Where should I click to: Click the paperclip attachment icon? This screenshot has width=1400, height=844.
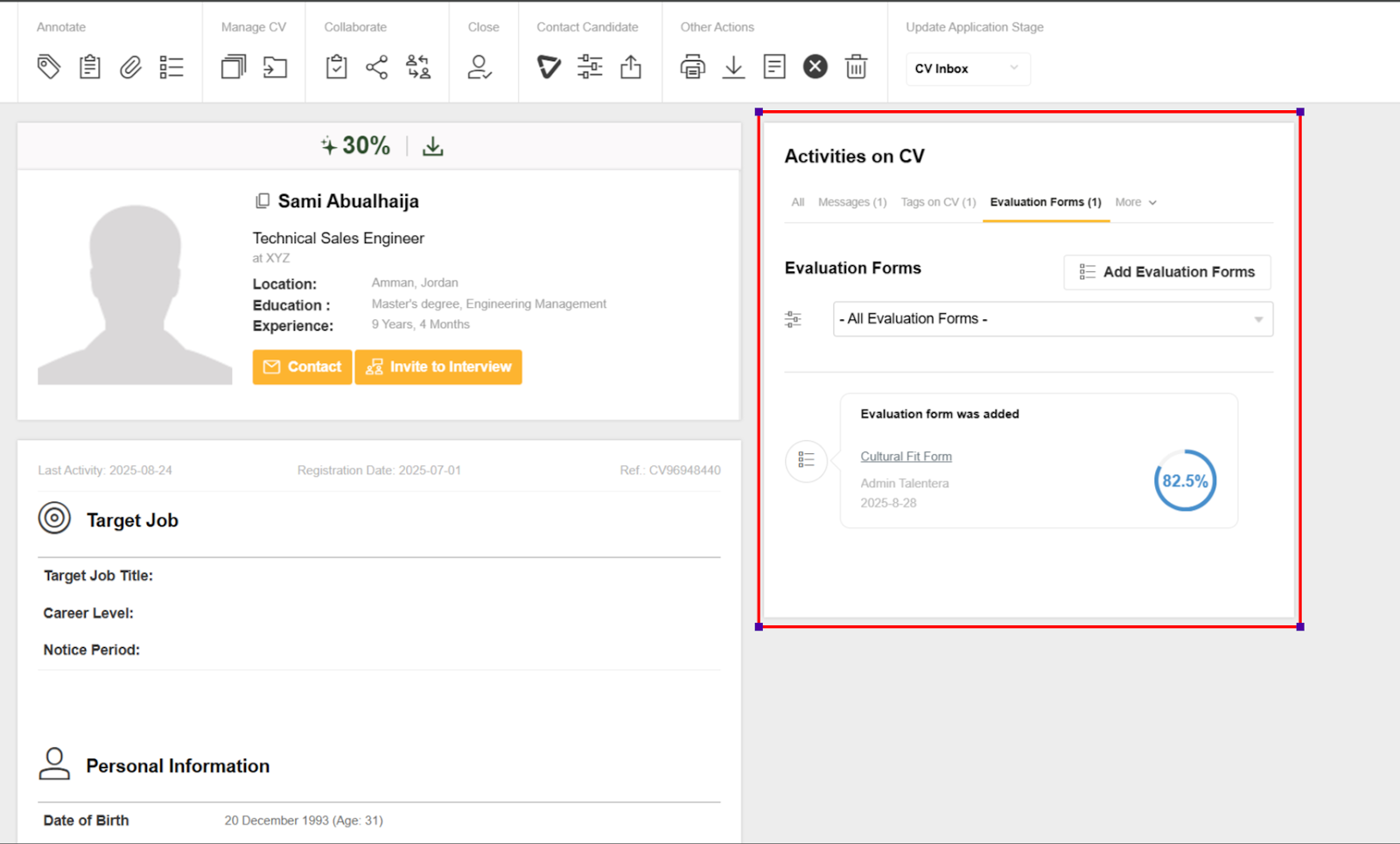(x=130, y=66)
